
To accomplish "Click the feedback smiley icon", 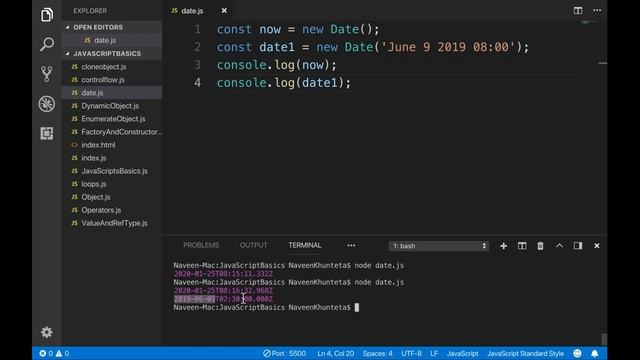I will 577,353.
